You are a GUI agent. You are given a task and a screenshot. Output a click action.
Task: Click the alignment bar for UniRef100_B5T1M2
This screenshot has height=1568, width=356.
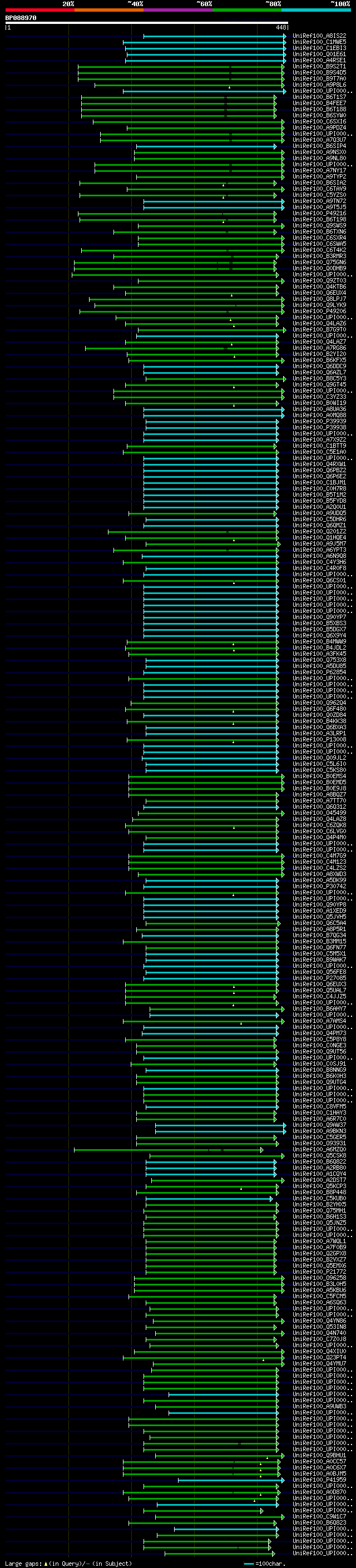tap(211, 496)
